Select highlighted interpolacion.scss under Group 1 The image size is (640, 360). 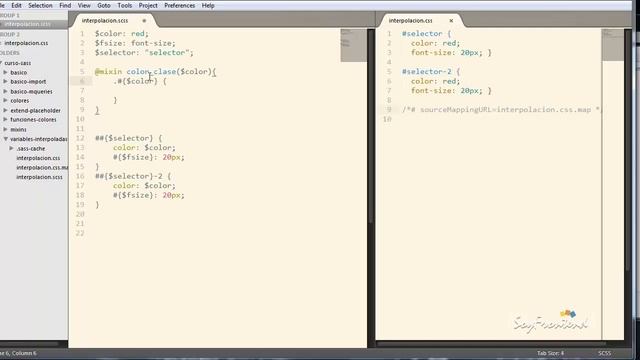point(28,24)
